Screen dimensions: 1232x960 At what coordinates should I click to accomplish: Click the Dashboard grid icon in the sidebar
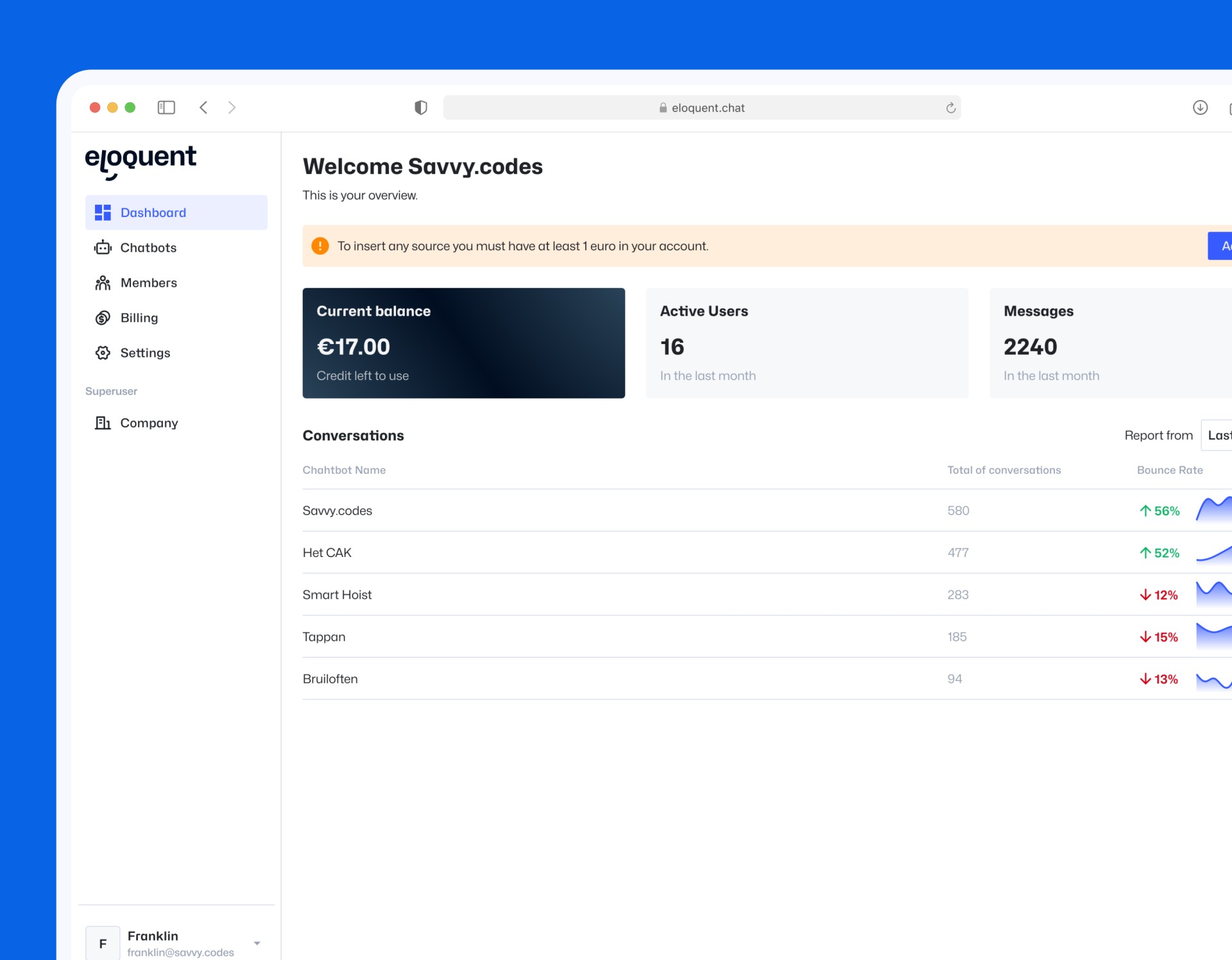[x=103, y=212]
